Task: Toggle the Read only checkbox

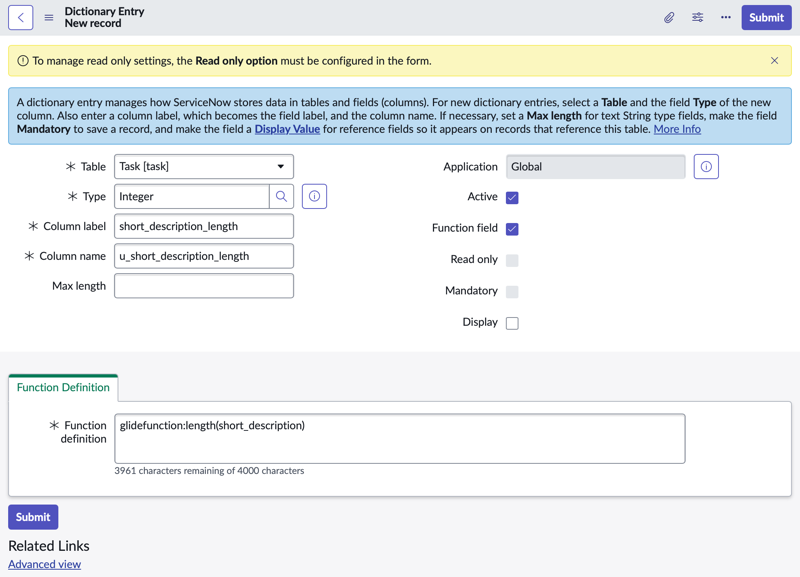Action: tap(512, 260)
